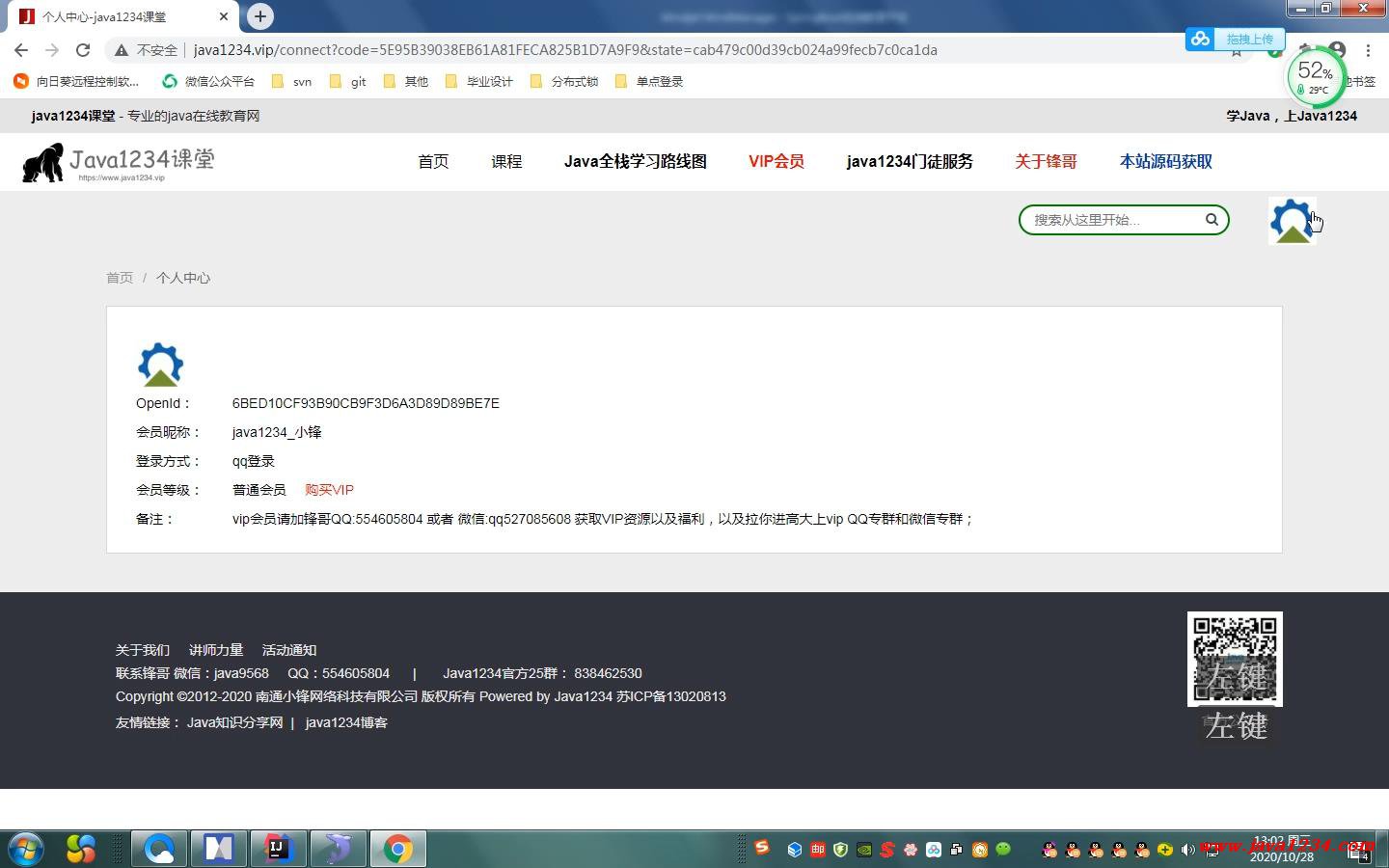Click 首页 in the breadcrumb
This screenshot has width=1389, height=868.
120,278
